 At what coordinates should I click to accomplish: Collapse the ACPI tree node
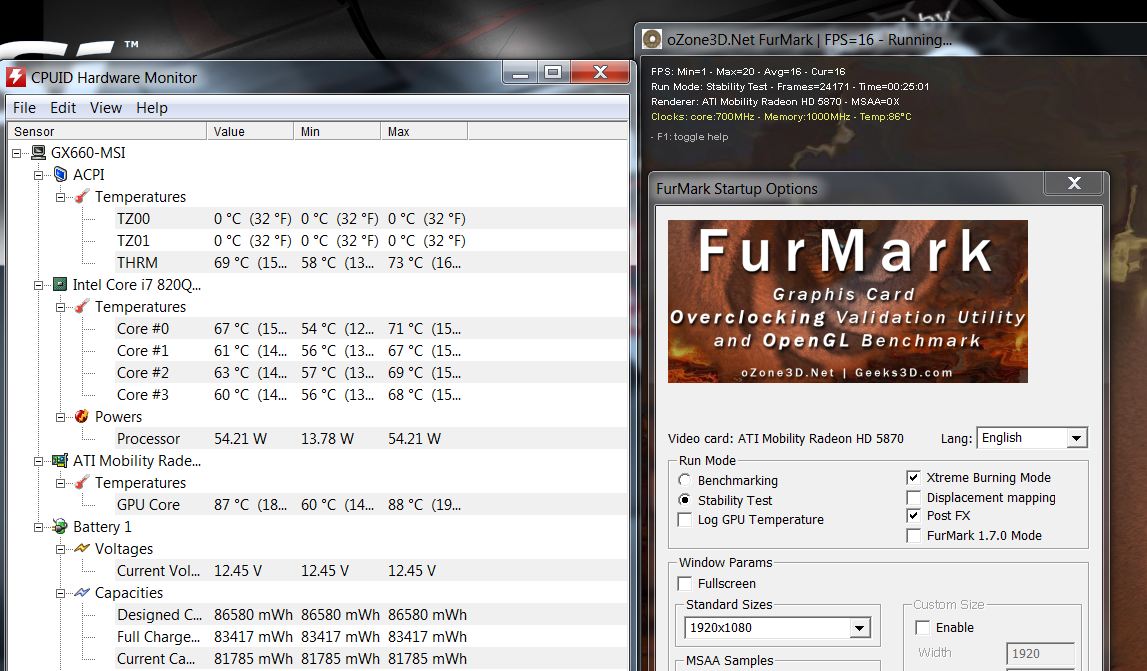coord(38,175)
